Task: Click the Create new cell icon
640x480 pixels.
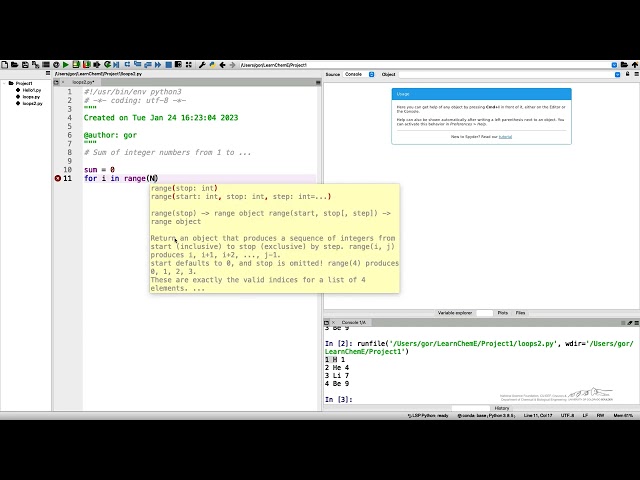Action: 56,64
